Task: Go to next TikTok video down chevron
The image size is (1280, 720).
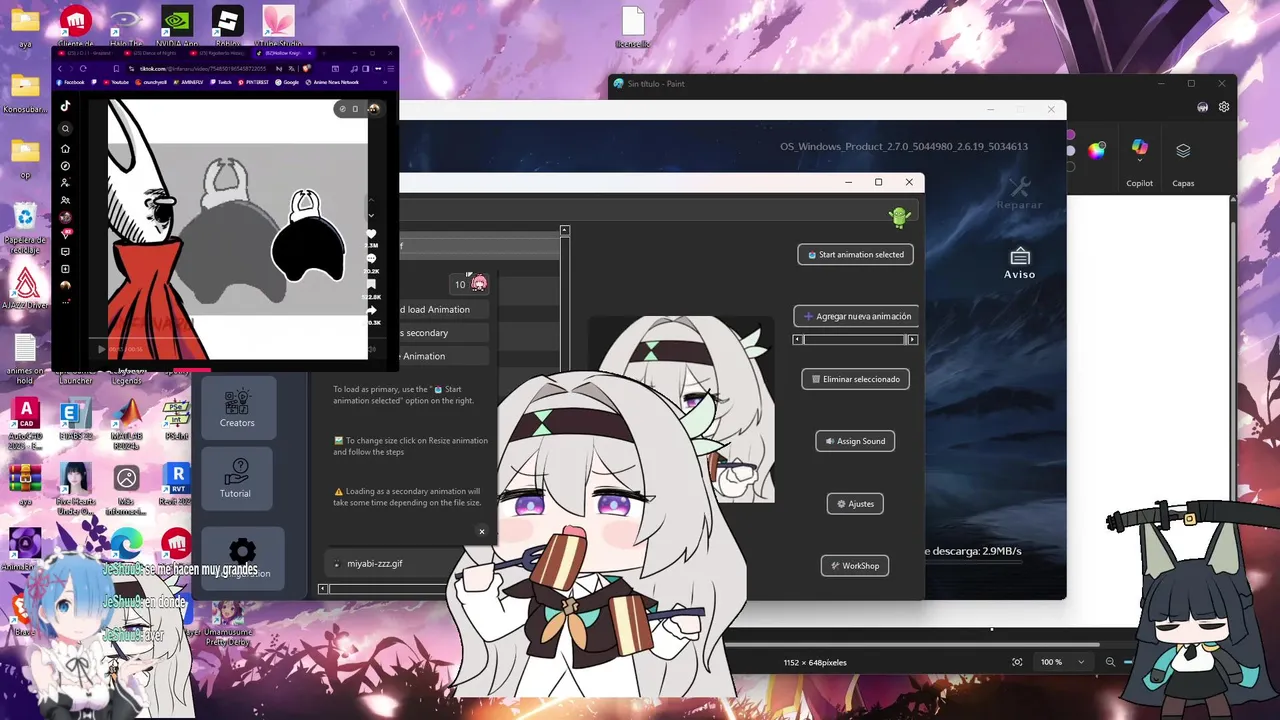Action: 371,216
